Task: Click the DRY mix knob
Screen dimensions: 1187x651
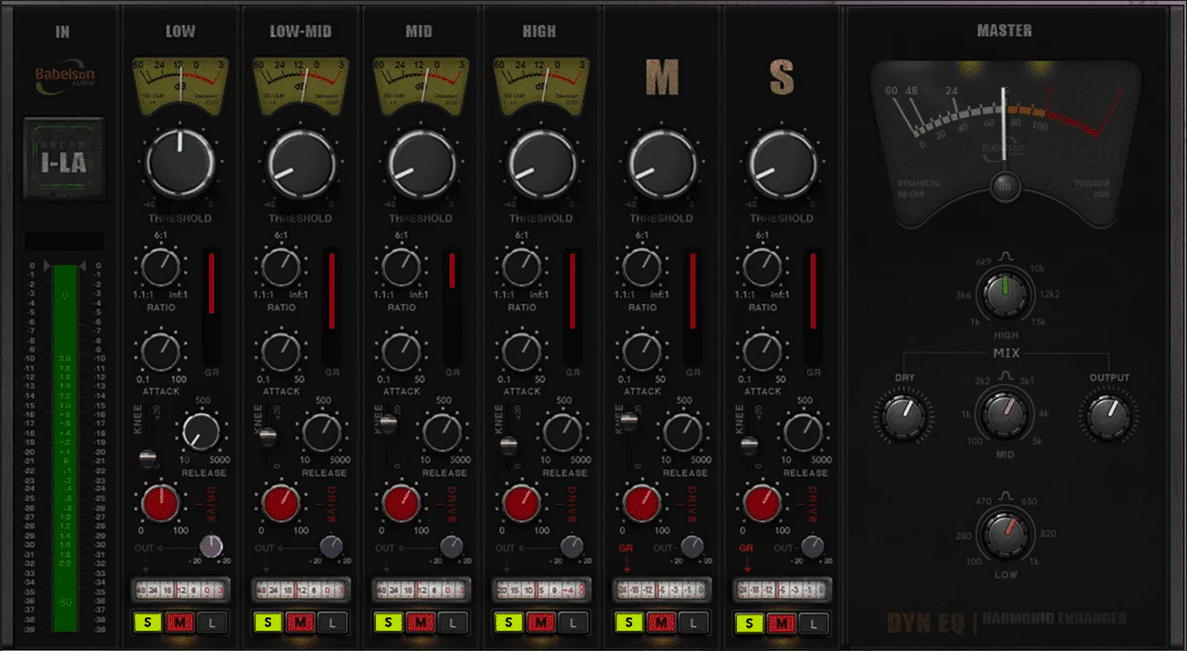Action: [x=904, y=415]
